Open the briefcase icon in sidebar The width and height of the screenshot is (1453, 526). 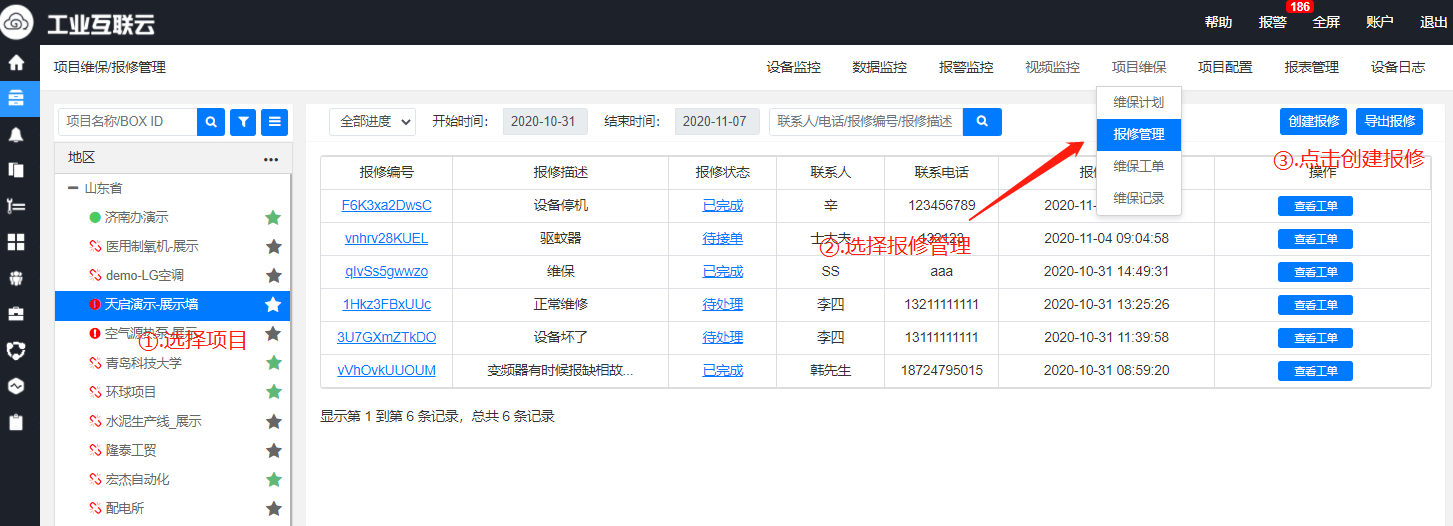click(x=16, y=314)
